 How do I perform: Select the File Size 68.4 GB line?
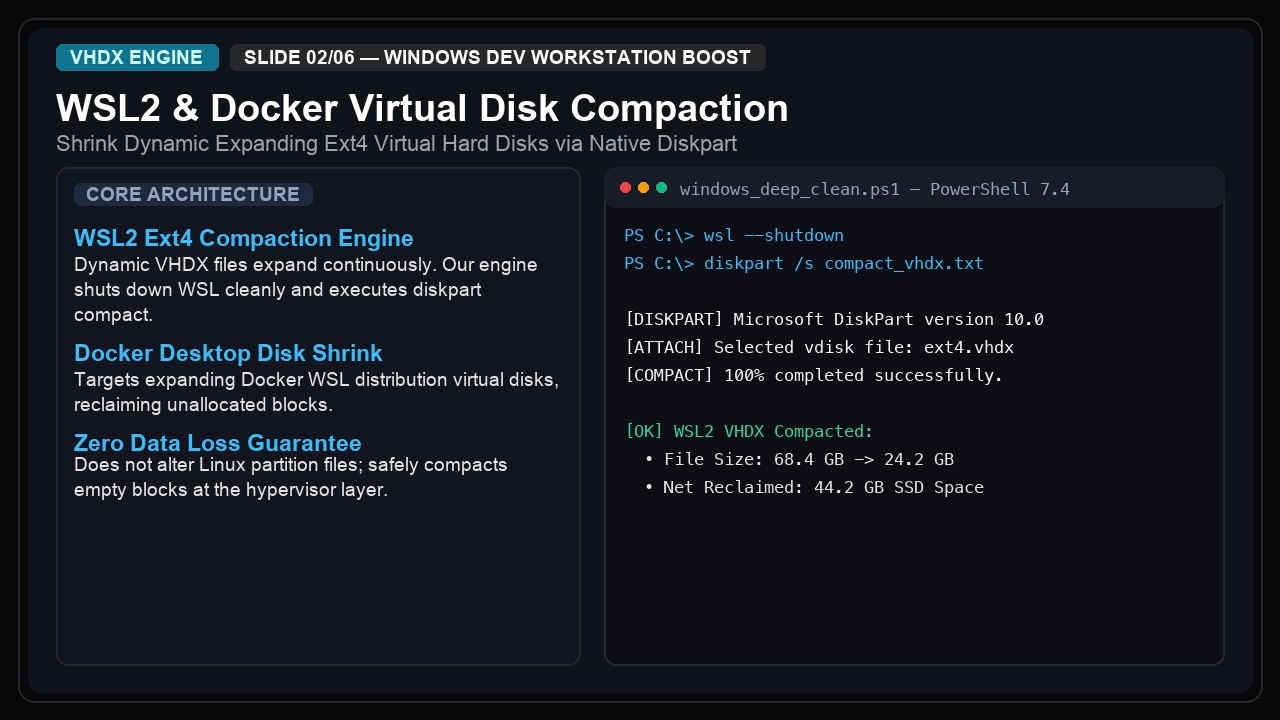click(799, 460)
